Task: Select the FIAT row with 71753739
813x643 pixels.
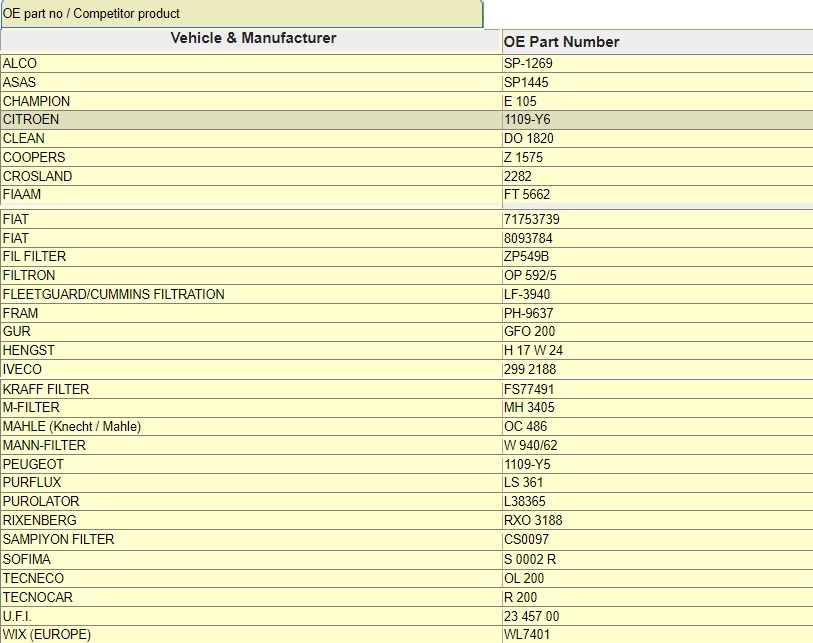Action: (406, 219)
